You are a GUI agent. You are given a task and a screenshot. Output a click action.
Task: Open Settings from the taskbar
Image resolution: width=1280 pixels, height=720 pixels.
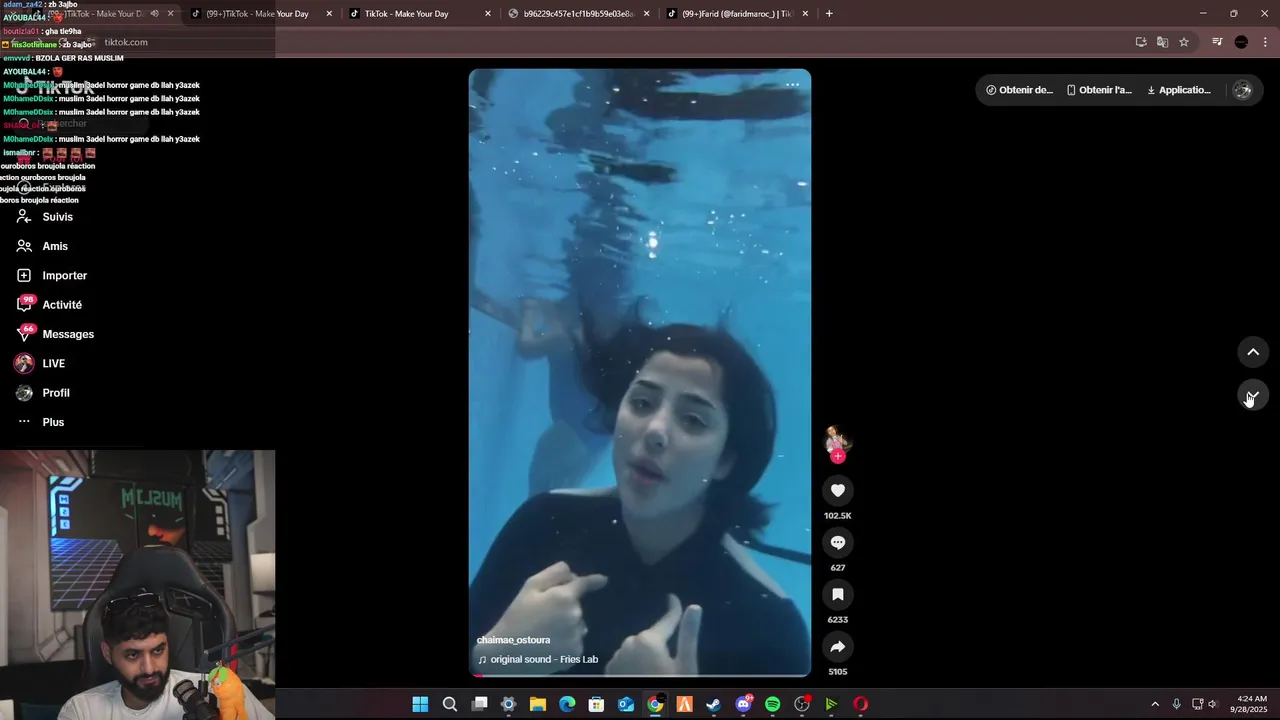coord(508,704)
